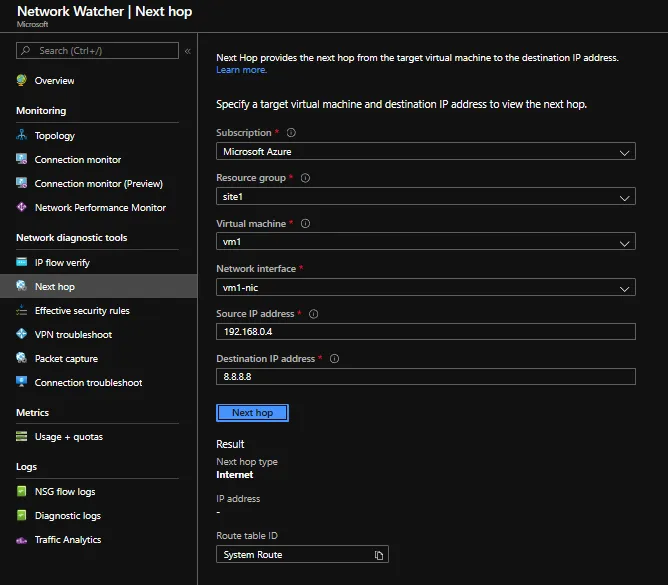Viewport: 668px width, 585px height.
Task: Expand the Network interface dropdown
Action: point(425,288)
